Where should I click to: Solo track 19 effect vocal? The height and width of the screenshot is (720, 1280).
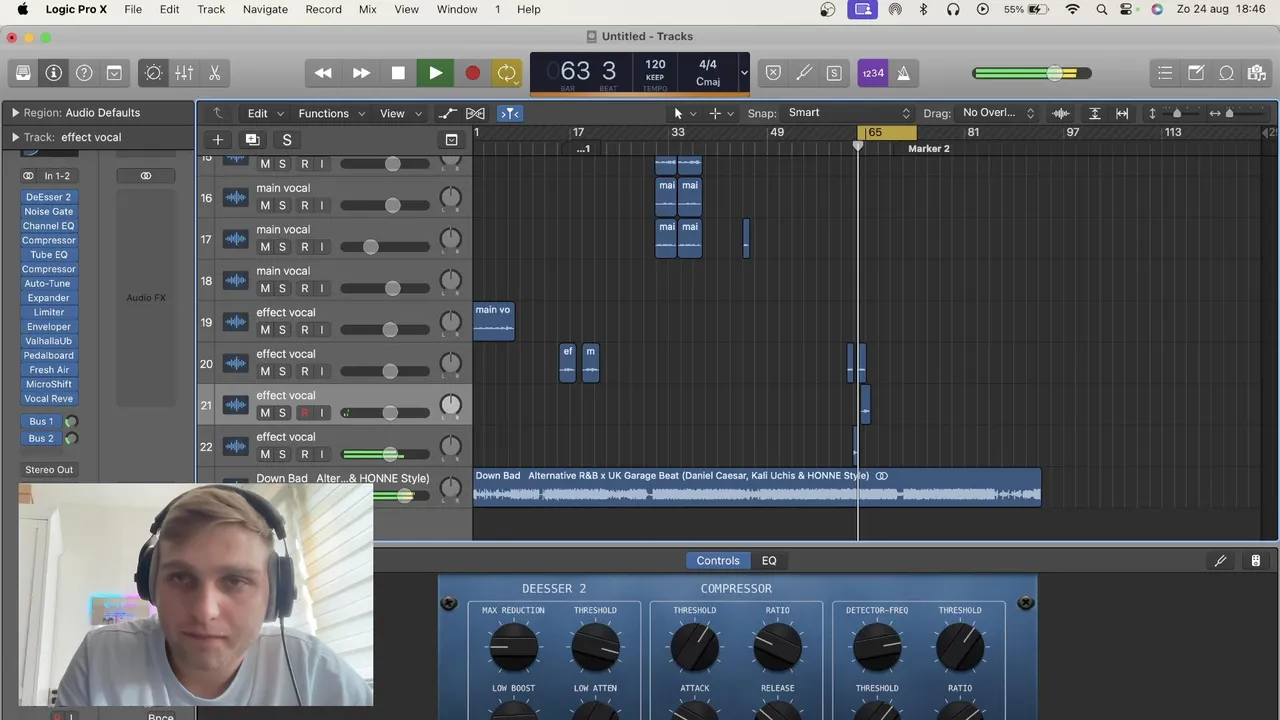[282, 329]
